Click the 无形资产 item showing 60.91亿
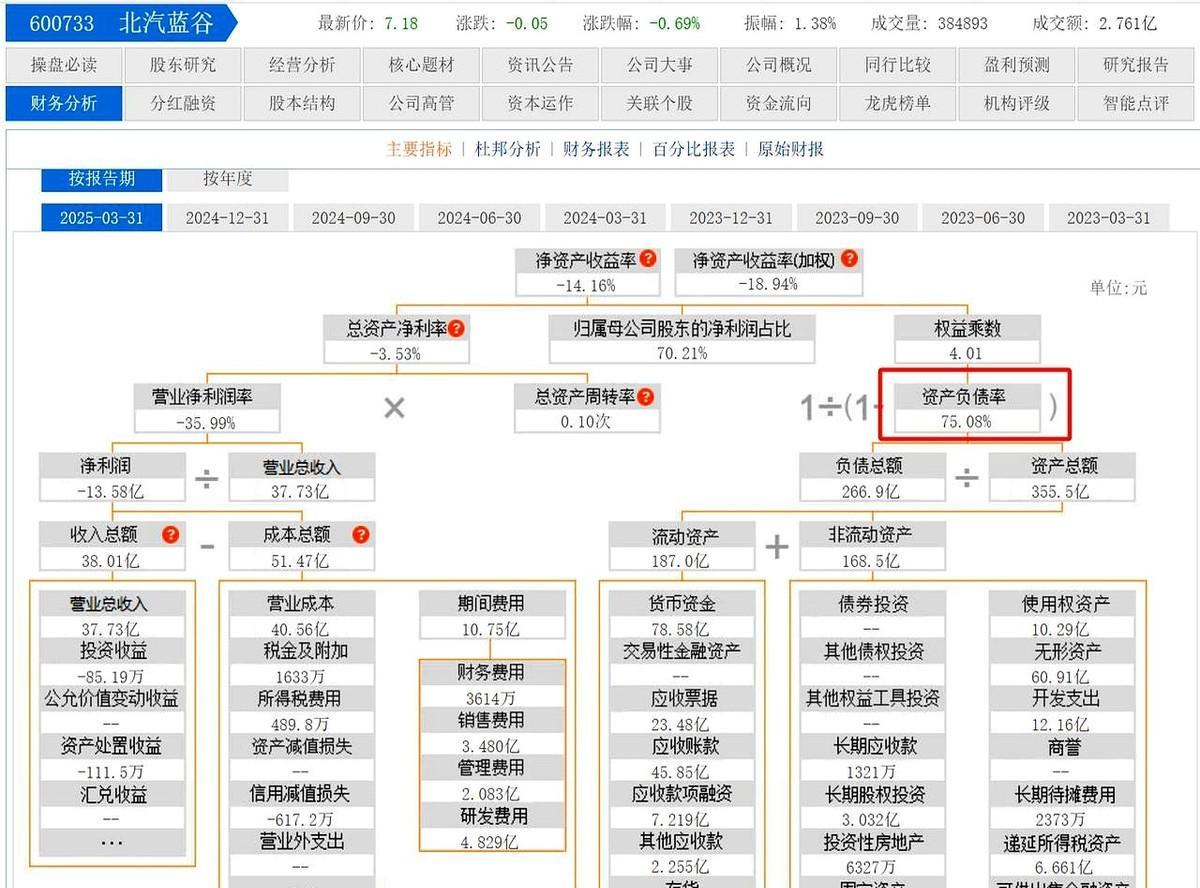The image size is (1200, 888). [1061, 663]
